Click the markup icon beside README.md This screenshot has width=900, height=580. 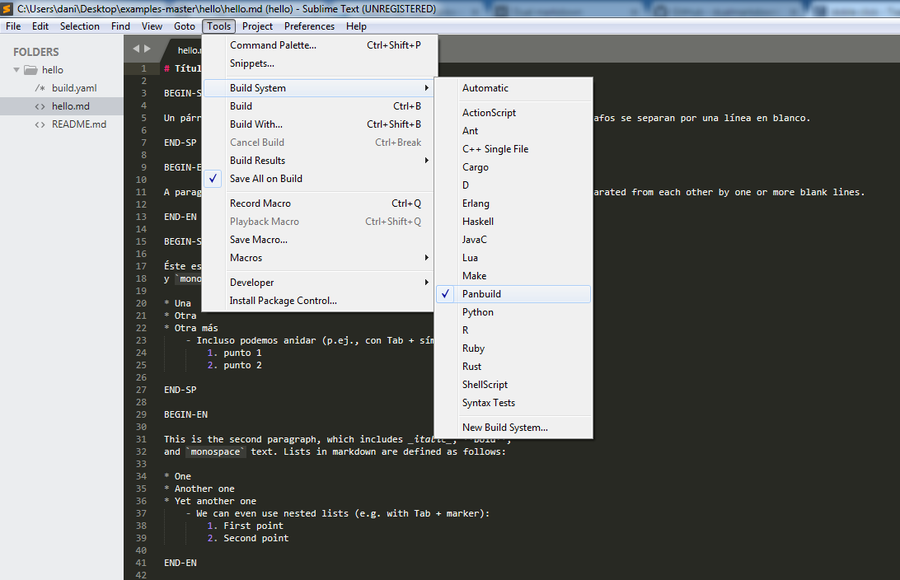40,125
